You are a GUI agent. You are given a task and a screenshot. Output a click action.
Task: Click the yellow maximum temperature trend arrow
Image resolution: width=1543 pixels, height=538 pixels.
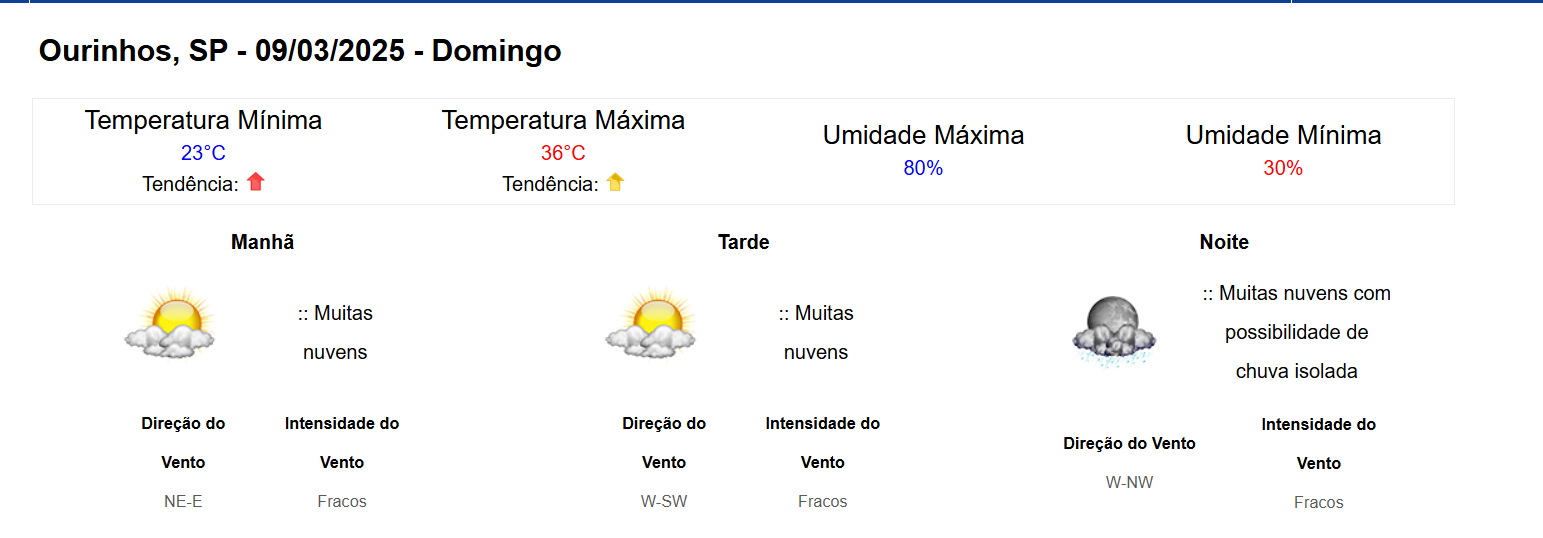(615, 182)
